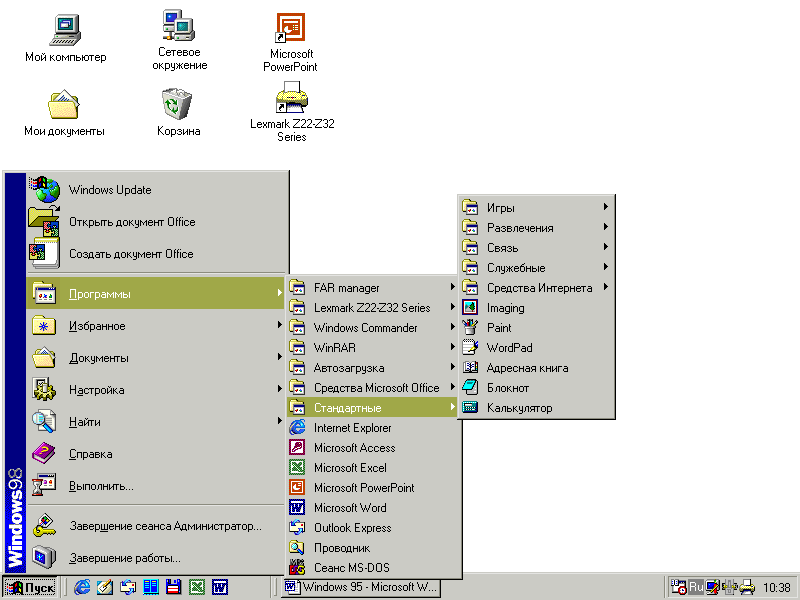Launch Paint from Accessories menu
The image size is (800, 600).
[x=536, y=328]
